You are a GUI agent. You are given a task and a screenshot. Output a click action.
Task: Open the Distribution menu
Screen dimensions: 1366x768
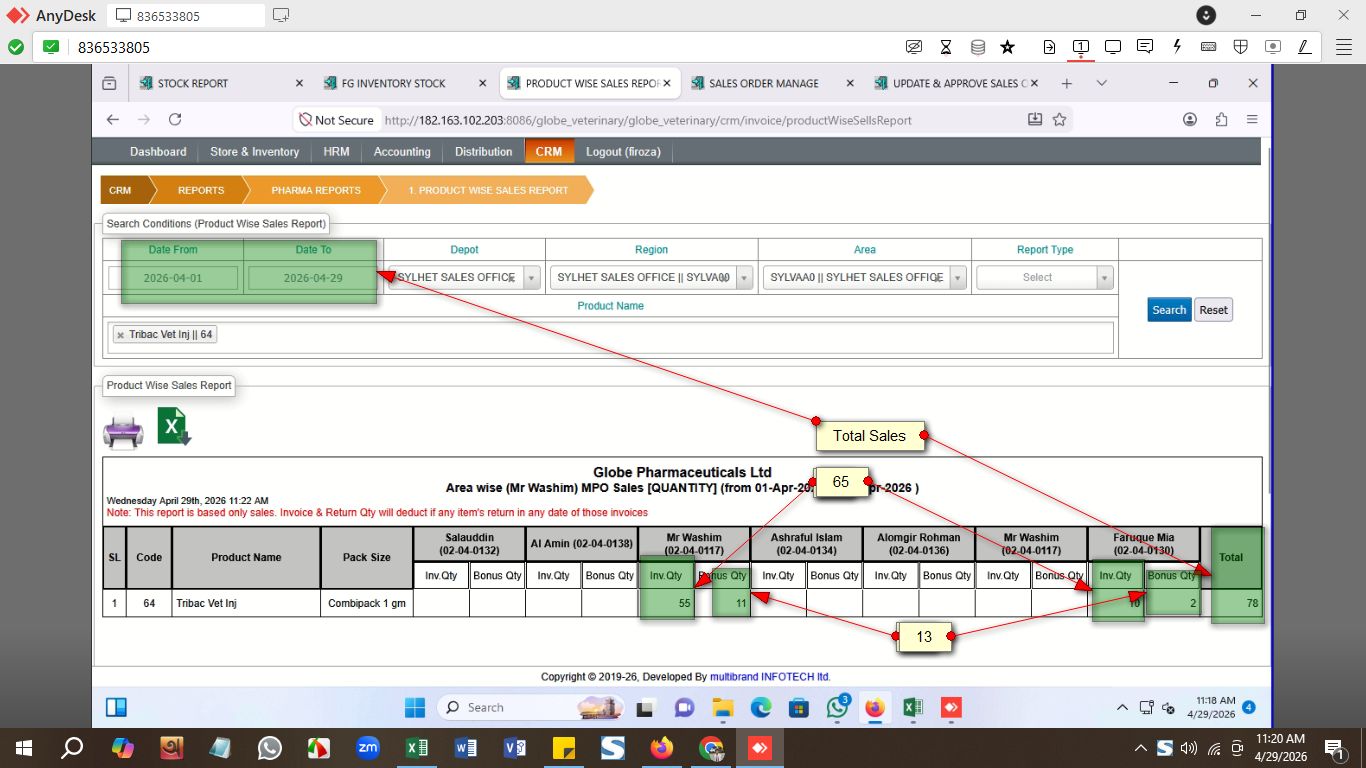click(x=483, y=151)
